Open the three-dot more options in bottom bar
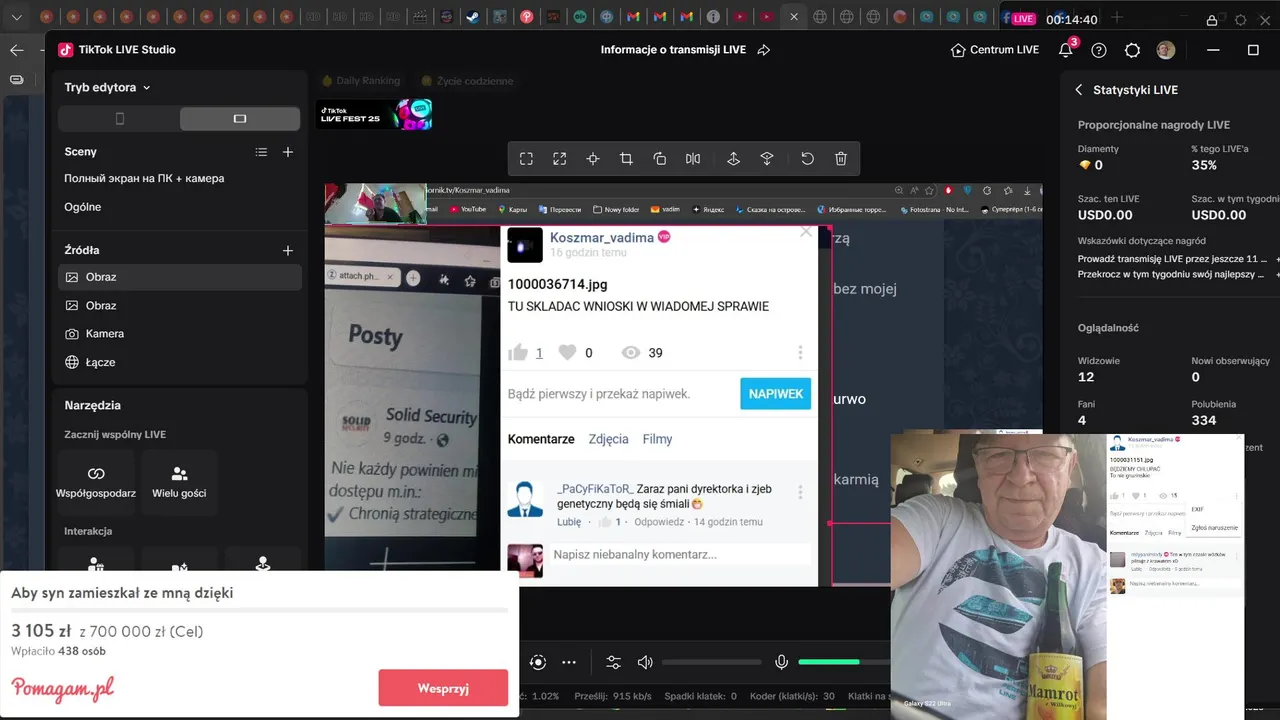Screen dimensions: 1280x720 pos(569,662)
